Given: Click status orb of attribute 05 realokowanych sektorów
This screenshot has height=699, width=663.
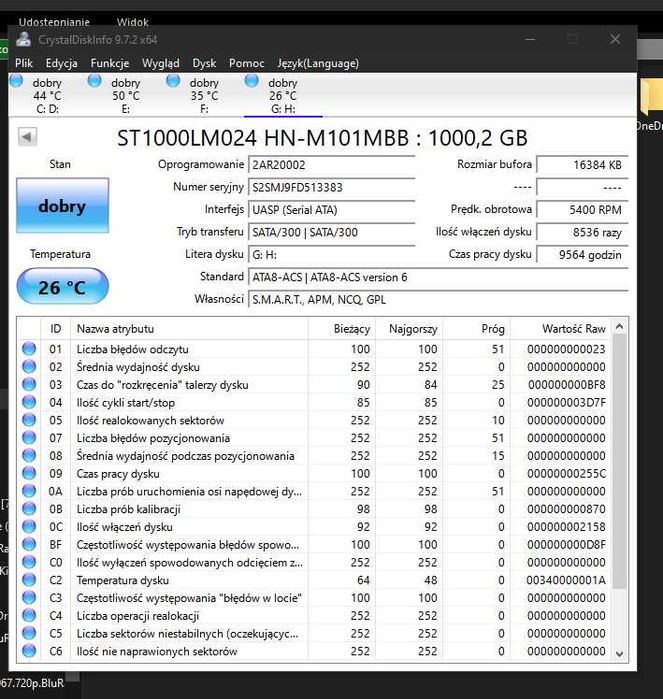Looking at the screenshot, I should [x=29, y=420].
